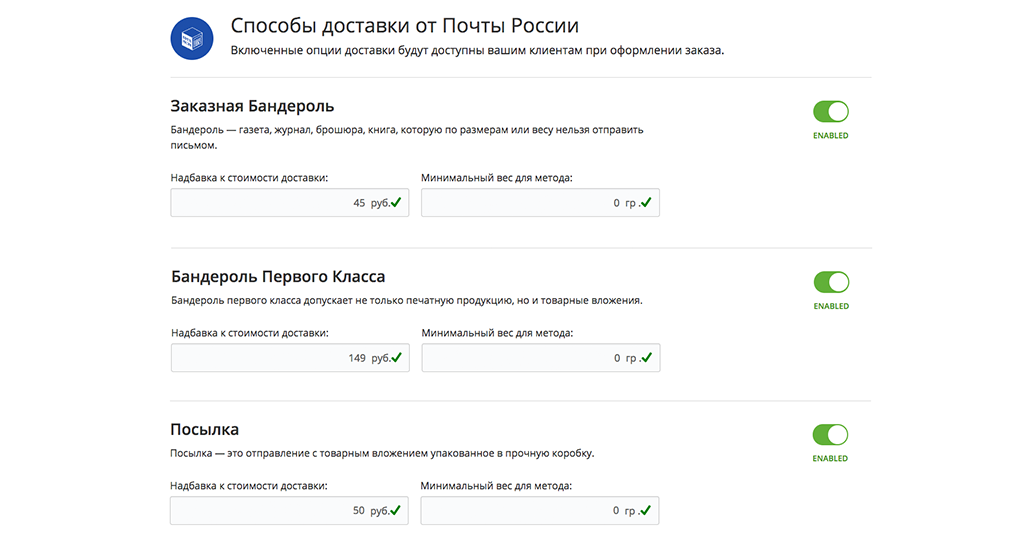Click checkmark in Посылка minimum weight field
The width and height of the screenshot is (1024, 538).
coord(646,510)
